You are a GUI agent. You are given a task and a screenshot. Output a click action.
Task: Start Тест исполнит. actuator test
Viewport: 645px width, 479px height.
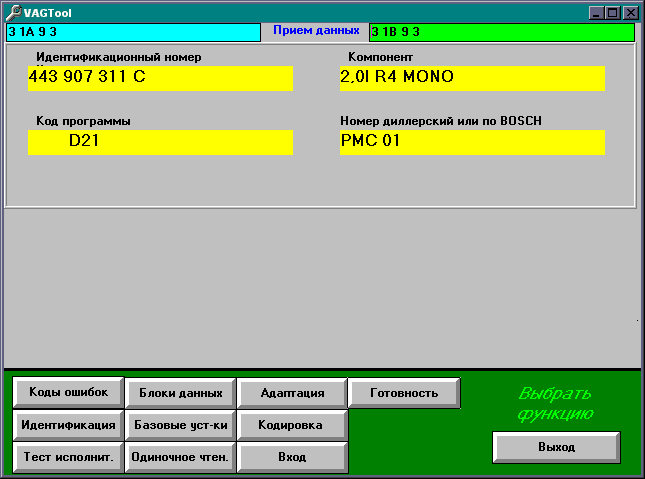click(68, 457)
